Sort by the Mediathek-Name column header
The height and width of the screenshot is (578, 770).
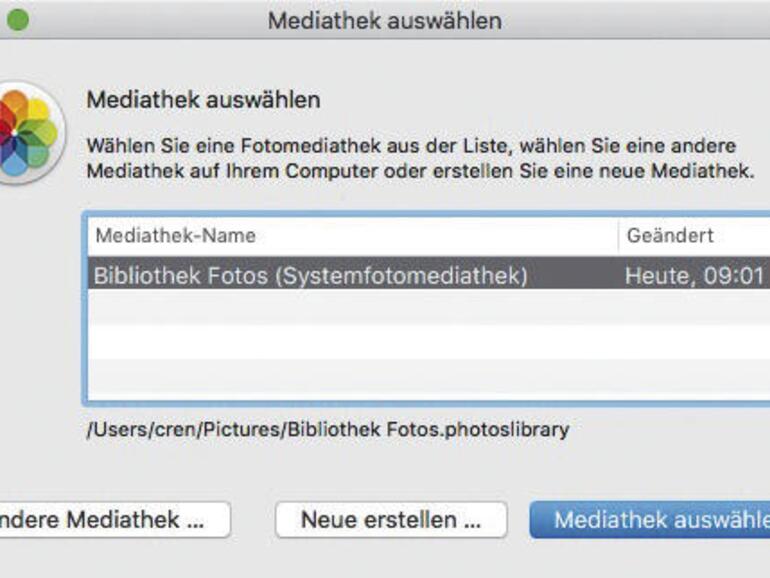click(175, 236)
